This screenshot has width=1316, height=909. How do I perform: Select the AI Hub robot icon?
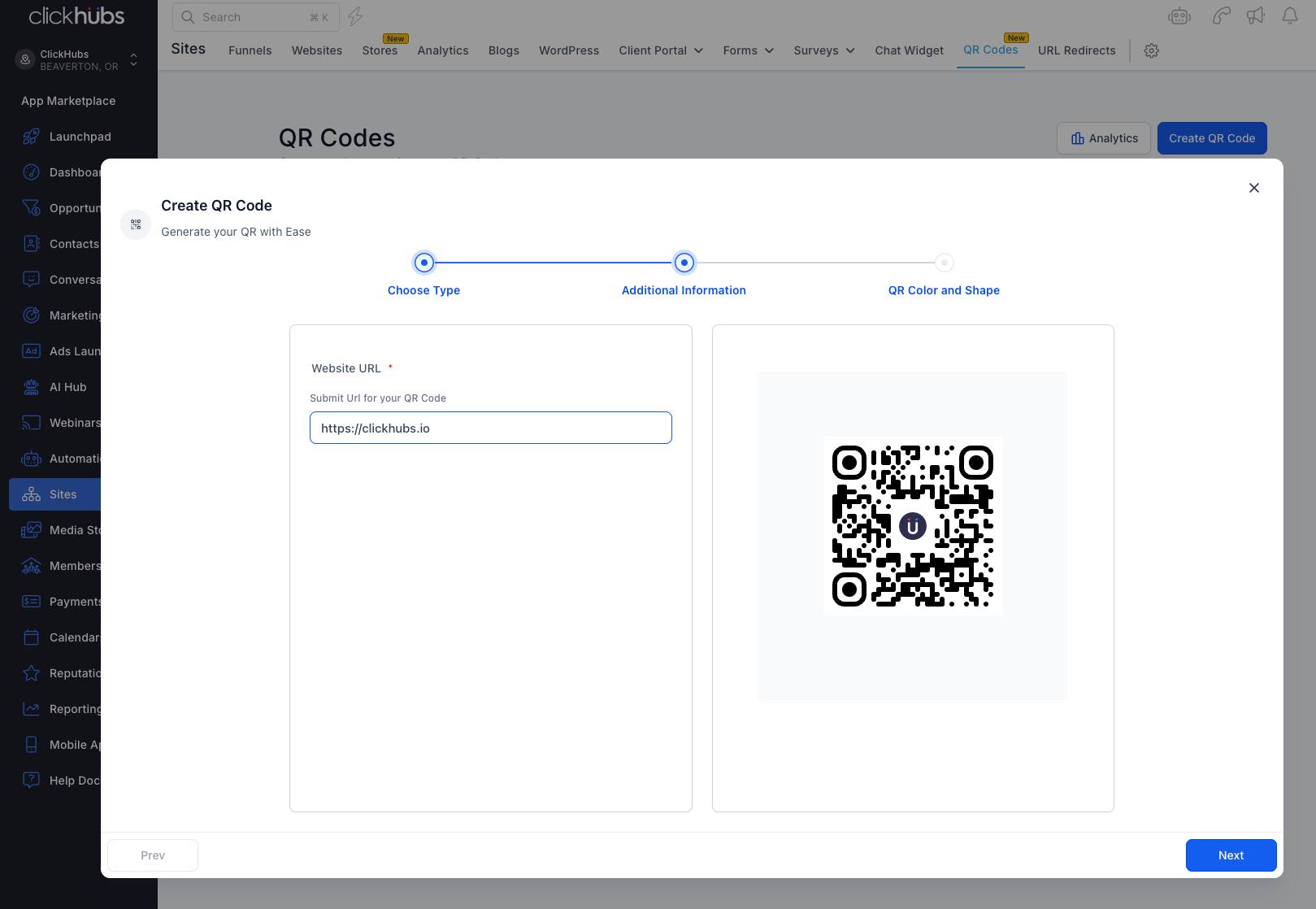coord(31,387)
